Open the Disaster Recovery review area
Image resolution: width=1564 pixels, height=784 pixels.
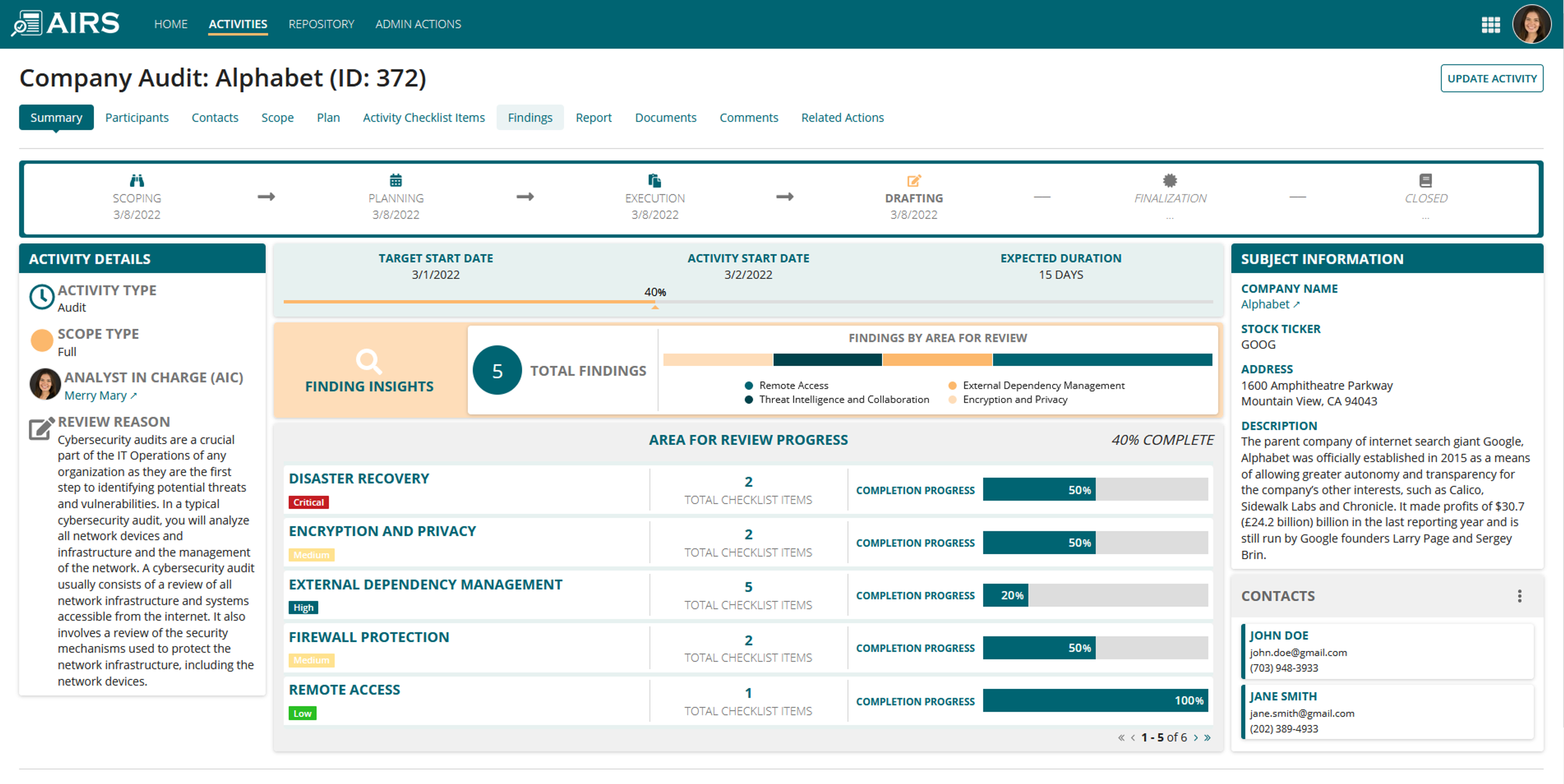tap(359, 479)
